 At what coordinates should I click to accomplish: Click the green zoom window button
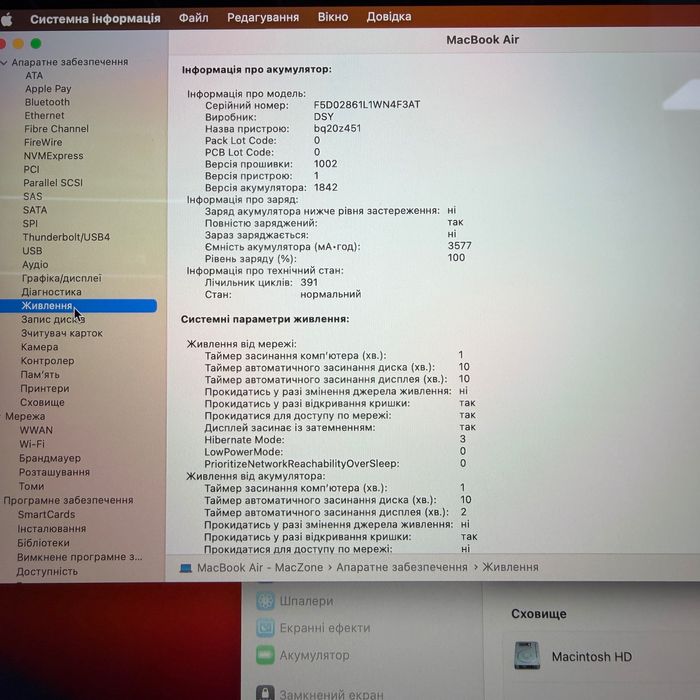[x=36, y=44]
